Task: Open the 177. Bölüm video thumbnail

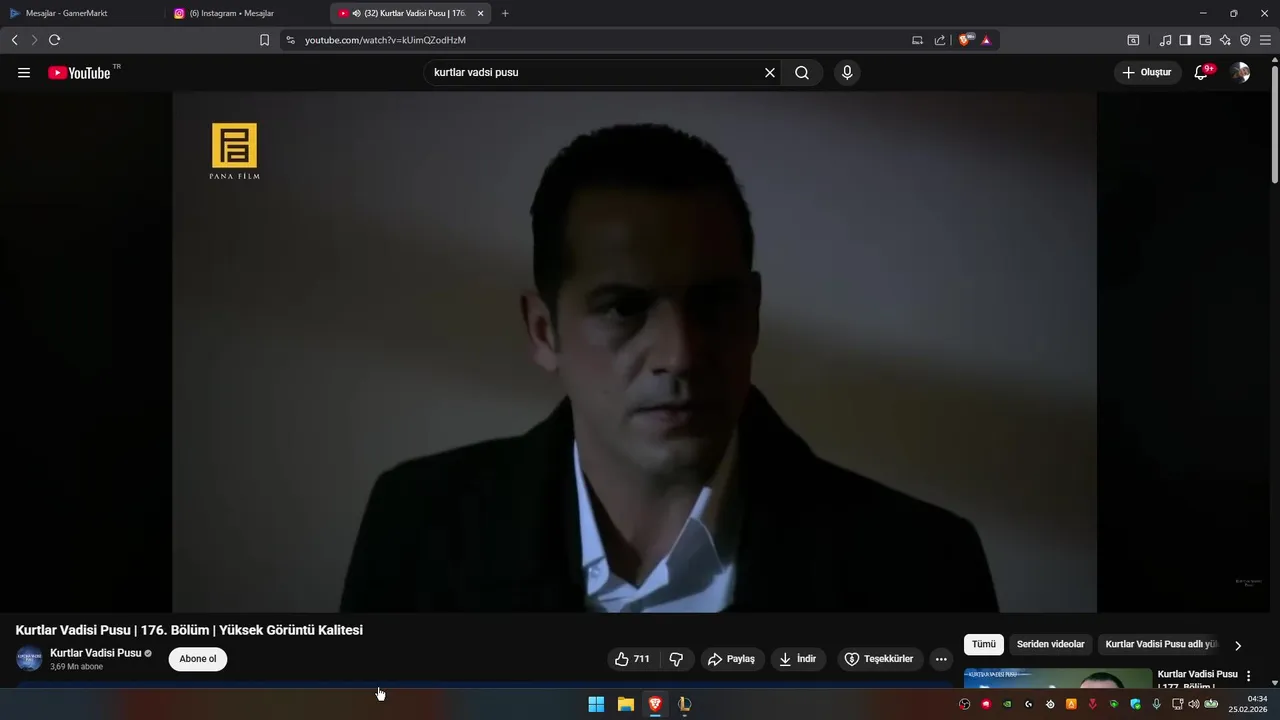Action: (x=1058, y=679)
